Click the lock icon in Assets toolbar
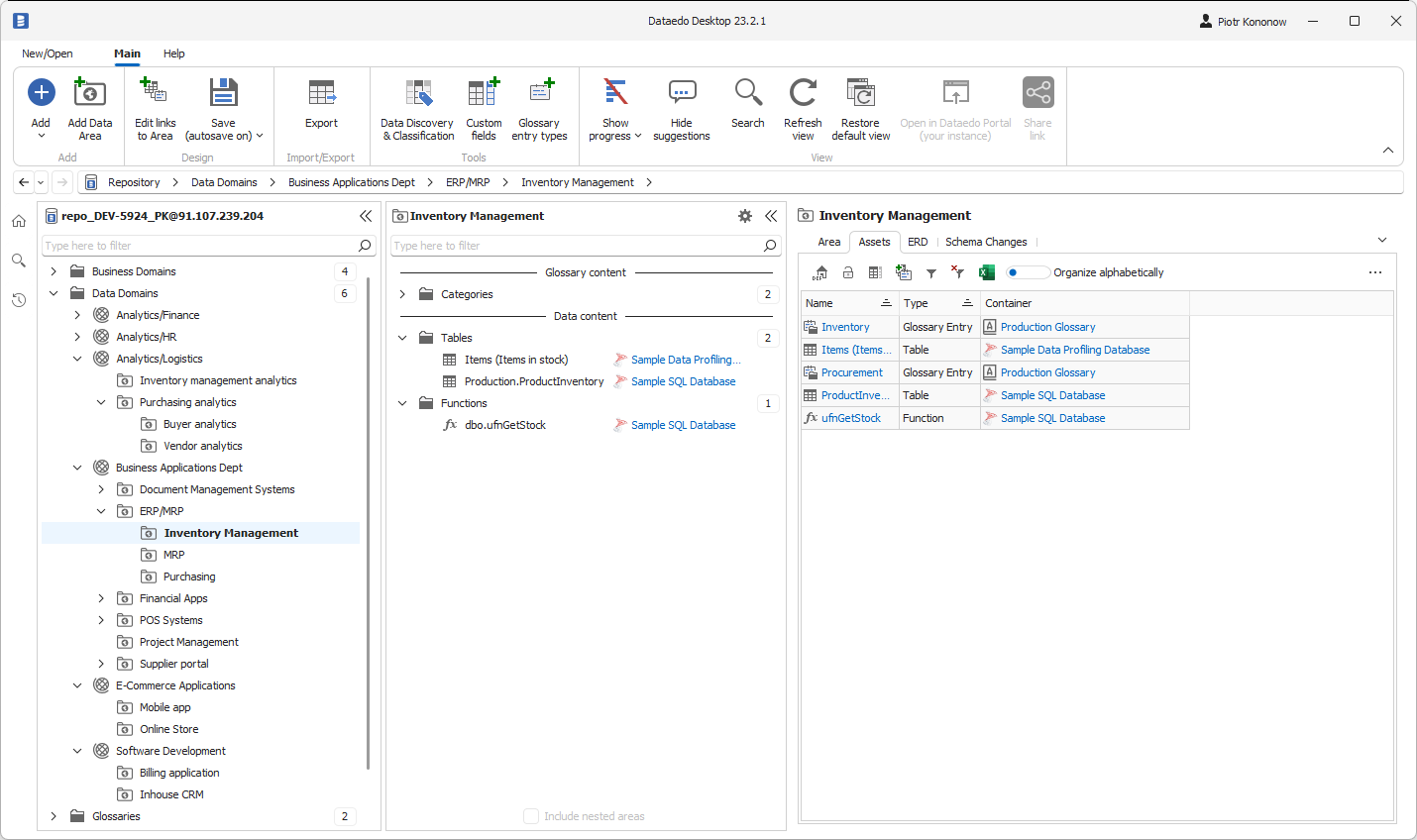This screenshot has width=1417, height=840. pyautogui.click(x=848, y=272)
